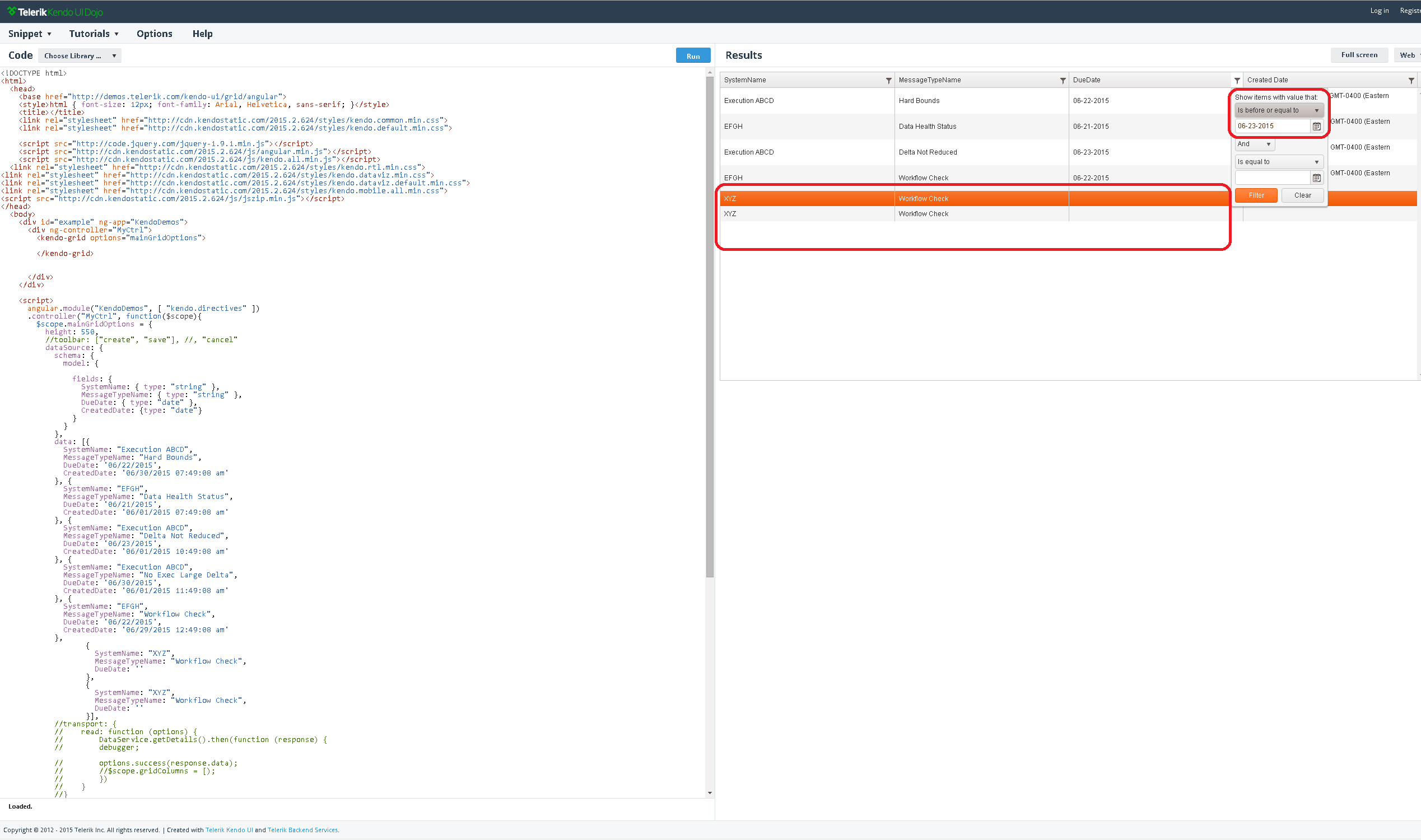1421x840 pixels.
Task: Expand the 'And' logic dropdown
Action: [1255, 144]
